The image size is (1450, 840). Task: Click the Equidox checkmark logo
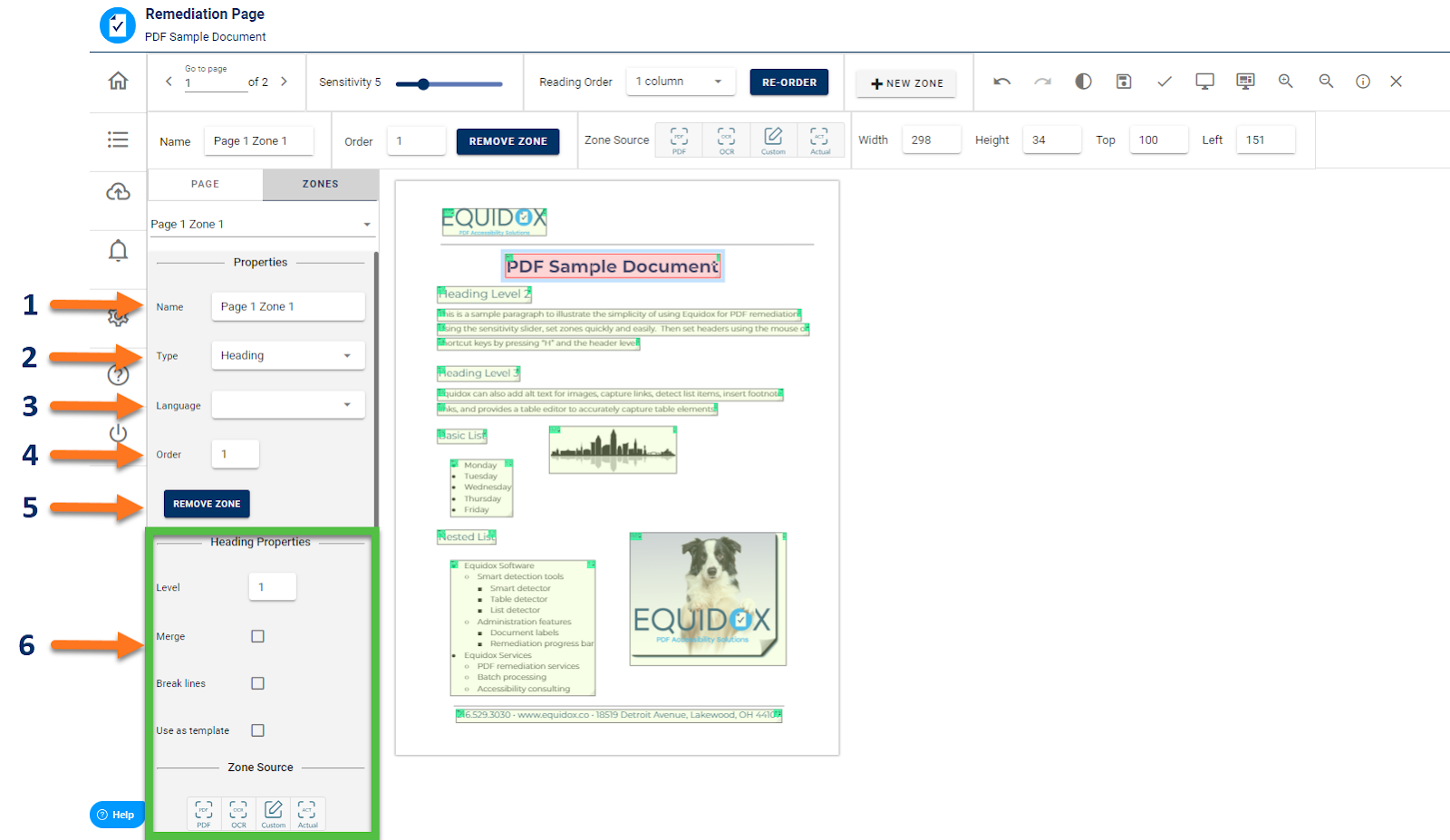118,25
